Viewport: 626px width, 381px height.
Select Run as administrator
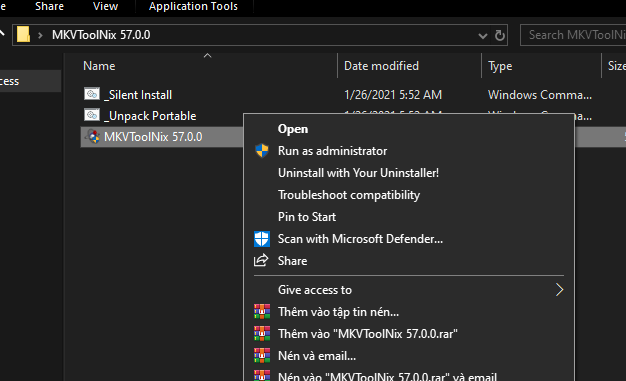[332, 151]
